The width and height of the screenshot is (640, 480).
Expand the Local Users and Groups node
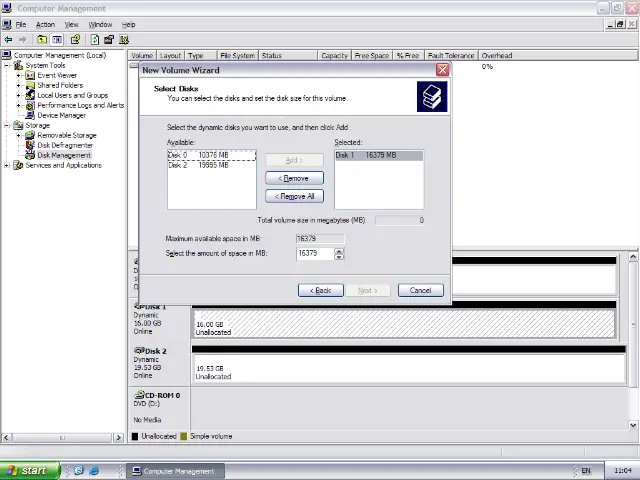click(x=18, y=96)
